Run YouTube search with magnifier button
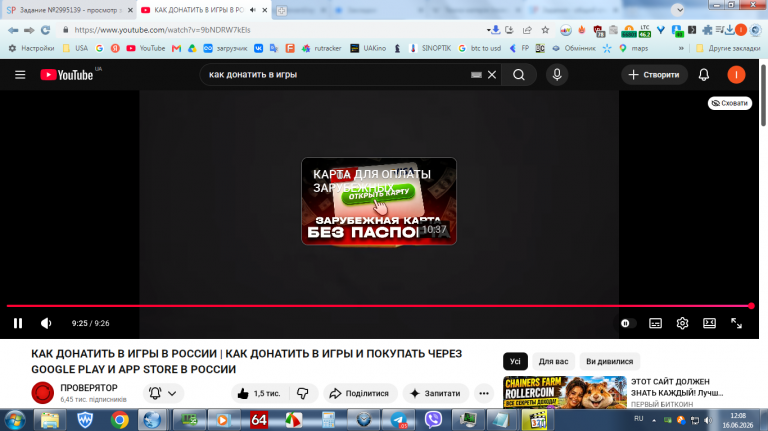 click(x=519, y=75)
